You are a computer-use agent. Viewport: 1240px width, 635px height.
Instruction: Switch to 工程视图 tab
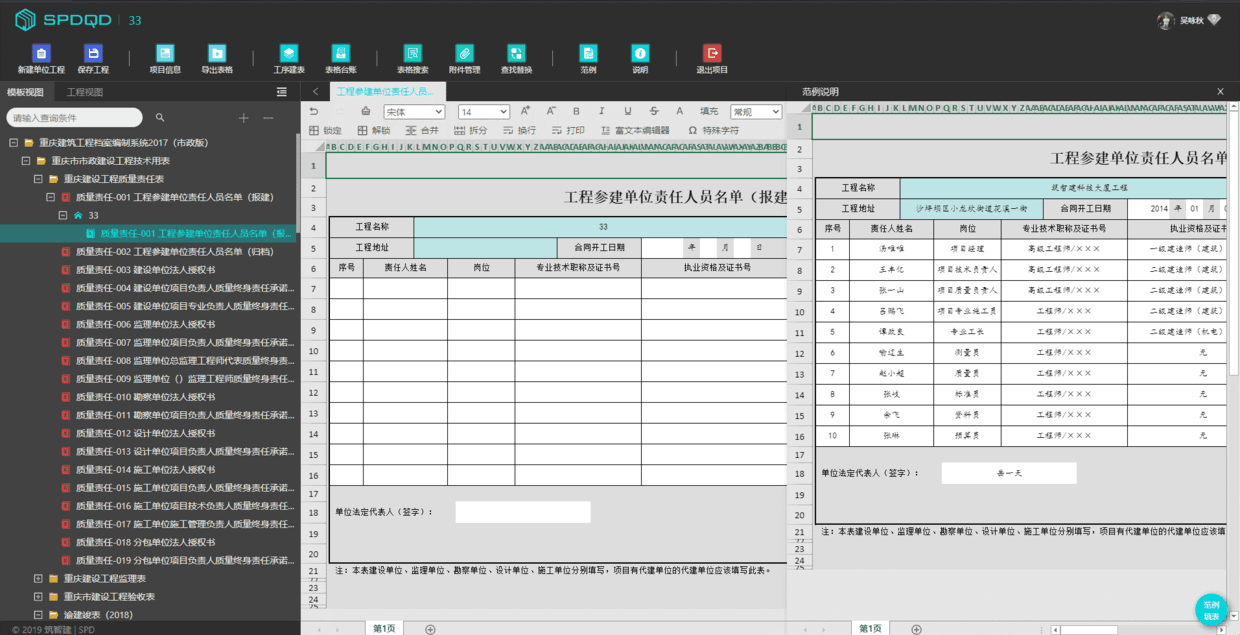coord(85,92)
